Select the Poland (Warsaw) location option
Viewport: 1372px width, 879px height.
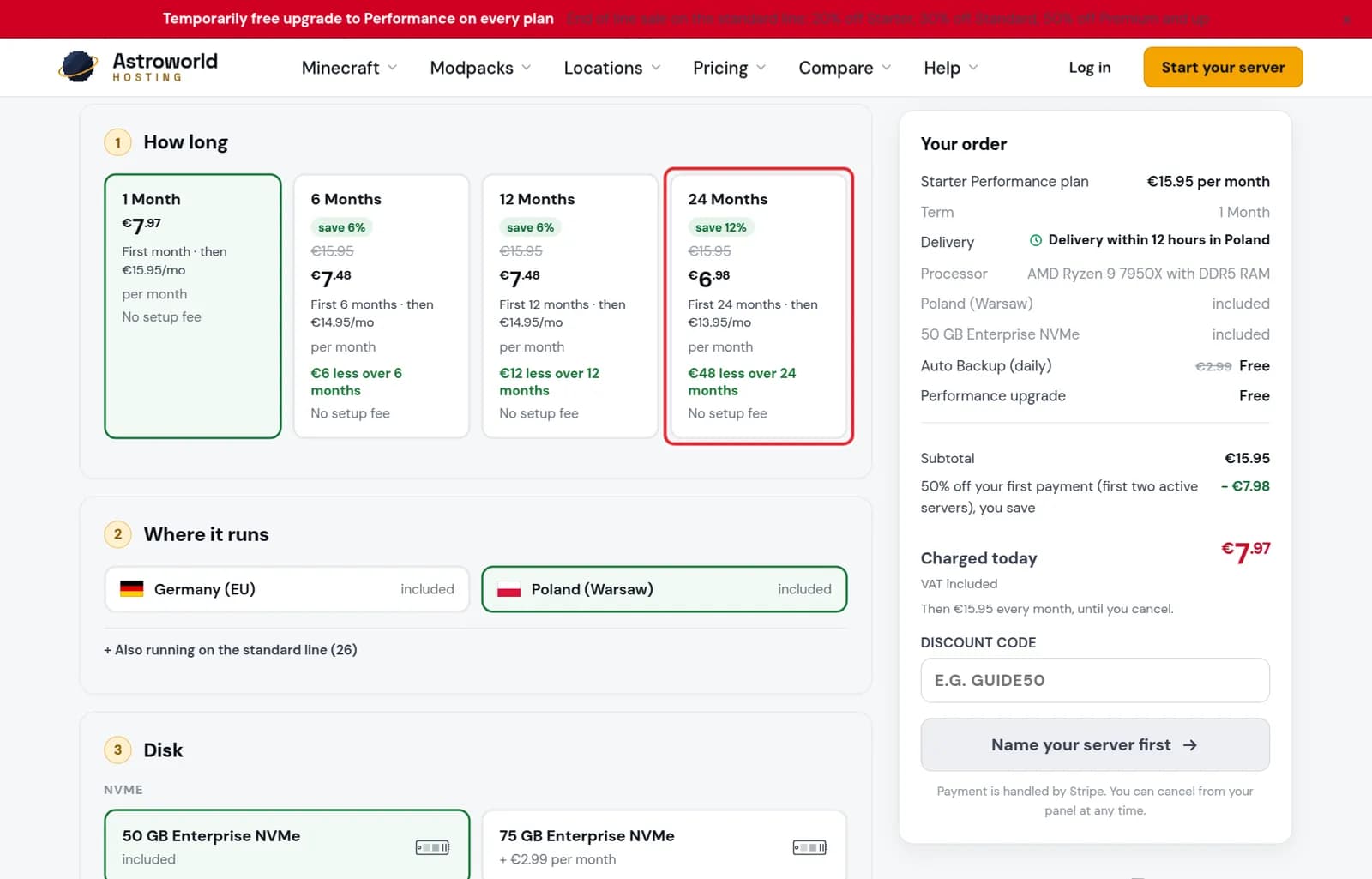[665, 589]
